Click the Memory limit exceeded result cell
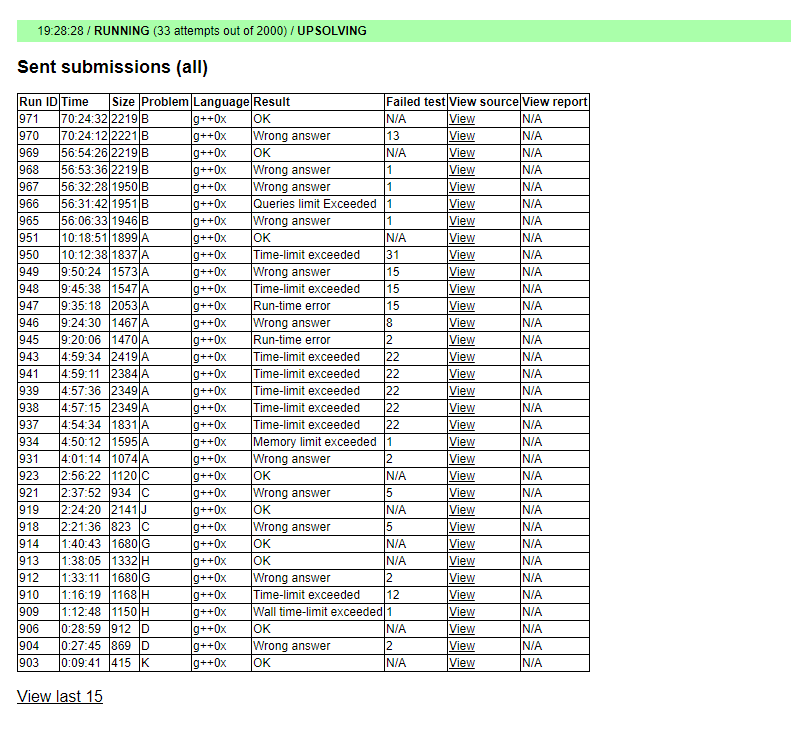The width and height of the screenshot is (791, 730). point(315,442)
